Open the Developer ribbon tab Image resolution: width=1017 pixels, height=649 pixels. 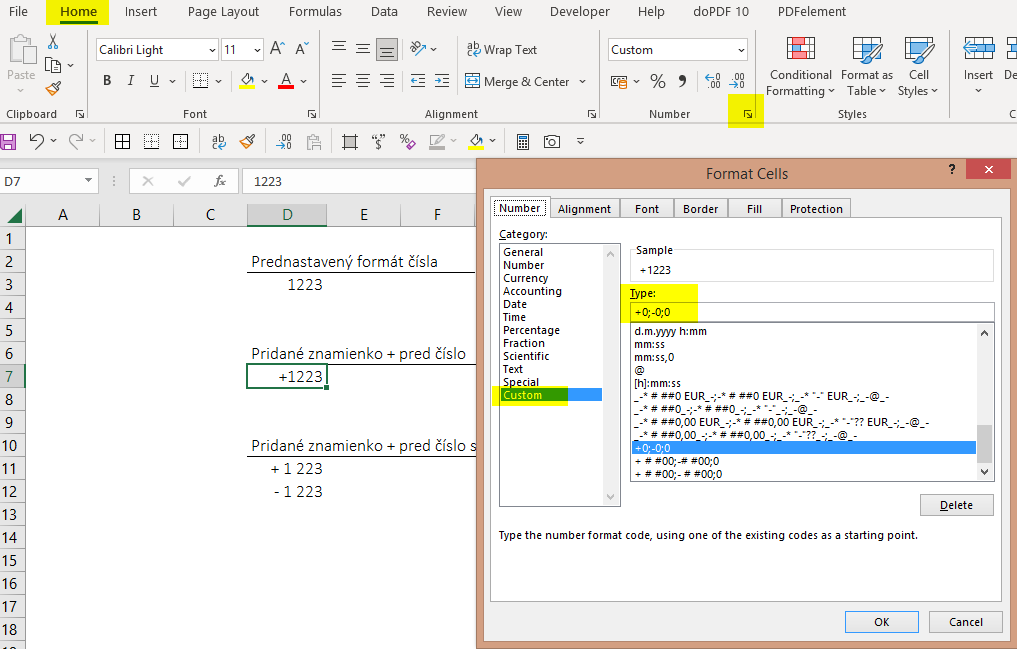580,12
